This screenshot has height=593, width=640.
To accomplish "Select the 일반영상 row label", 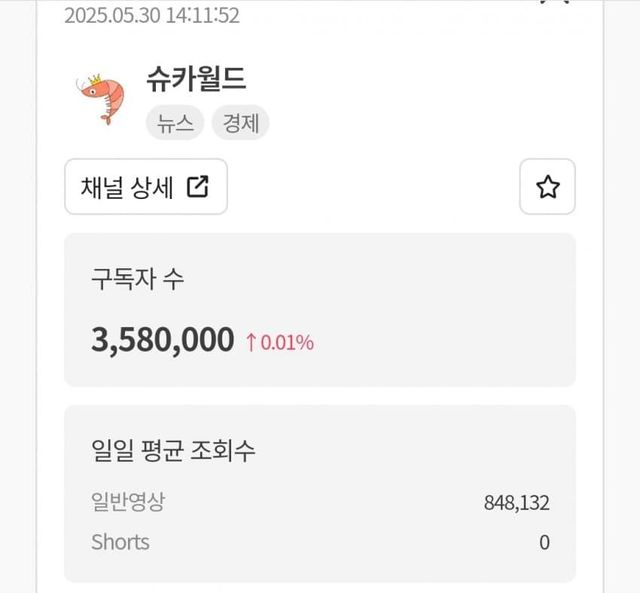I will pyautogui.click(x=127, y=502).
